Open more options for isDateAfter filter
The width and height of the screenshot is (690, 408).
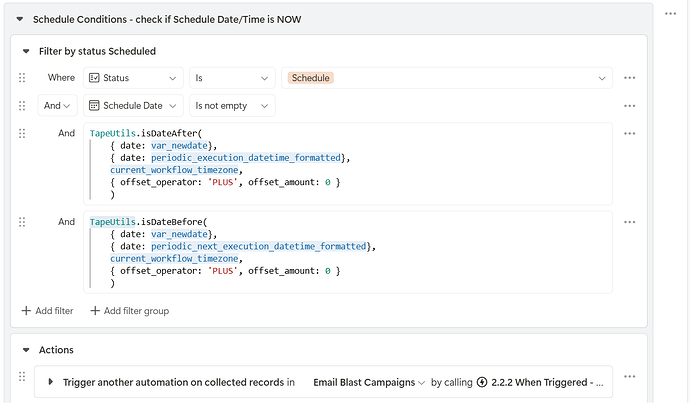point(629,133)
